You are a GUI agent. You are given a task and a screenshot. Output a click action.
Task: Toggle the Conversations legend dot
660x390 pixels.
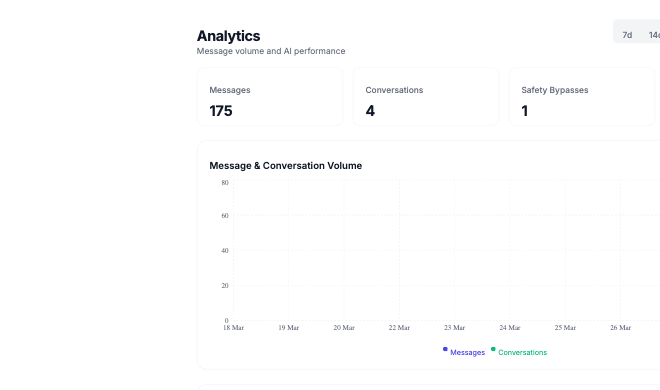[493, 349]
